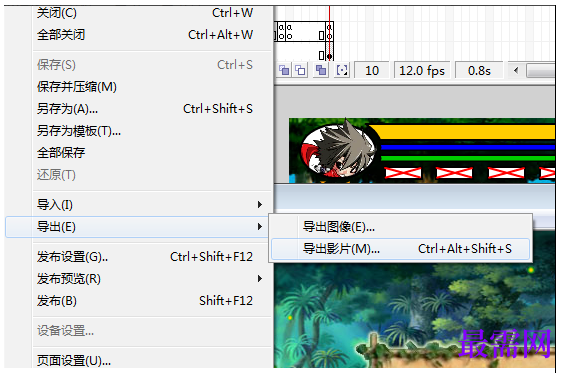Enable the Edit Multiple Frames icon
570x375 pixels.
(321, 70)
